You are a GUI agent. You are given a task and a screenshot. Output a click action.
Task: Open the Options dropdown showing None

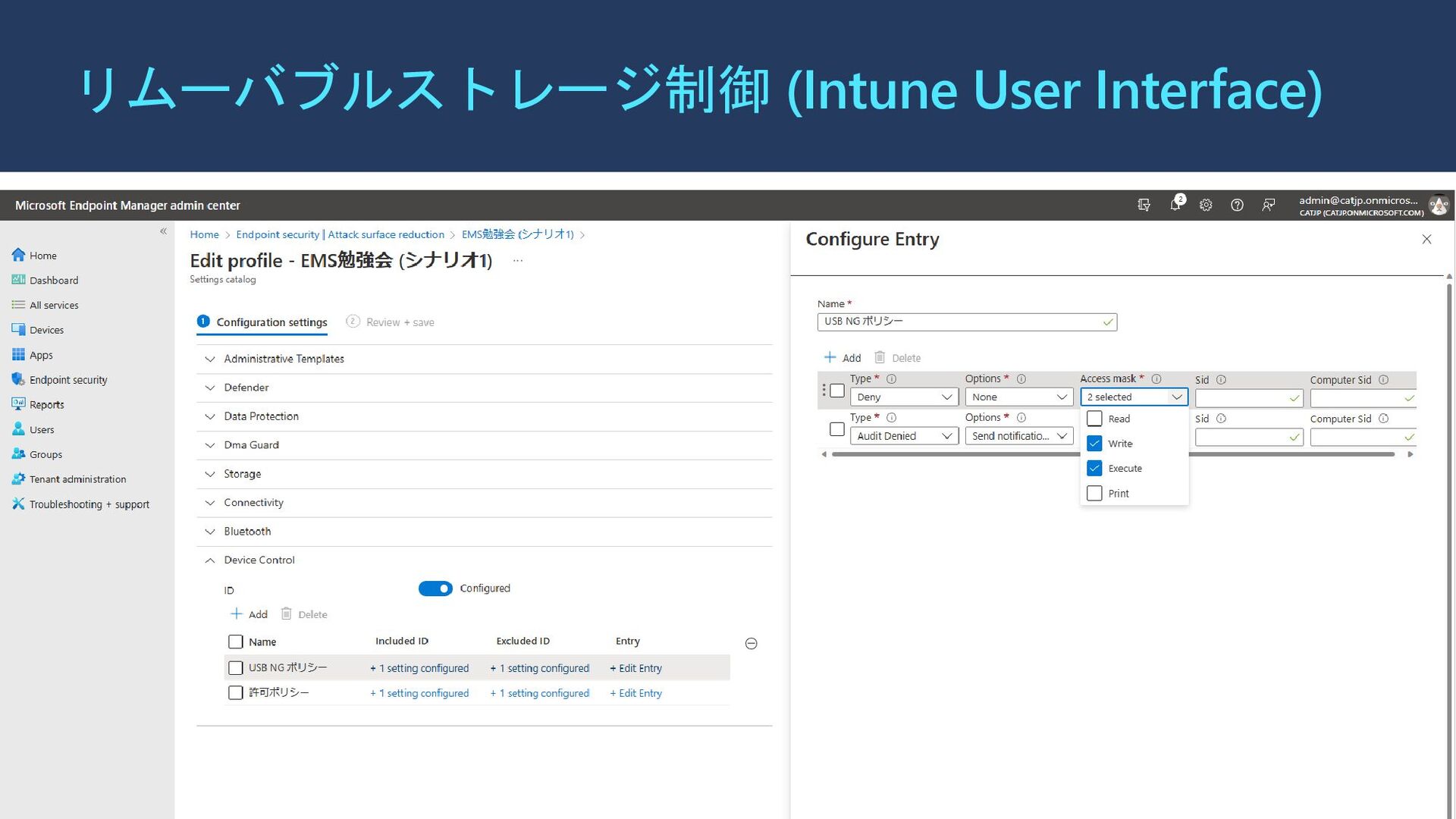click(1018, 397)
